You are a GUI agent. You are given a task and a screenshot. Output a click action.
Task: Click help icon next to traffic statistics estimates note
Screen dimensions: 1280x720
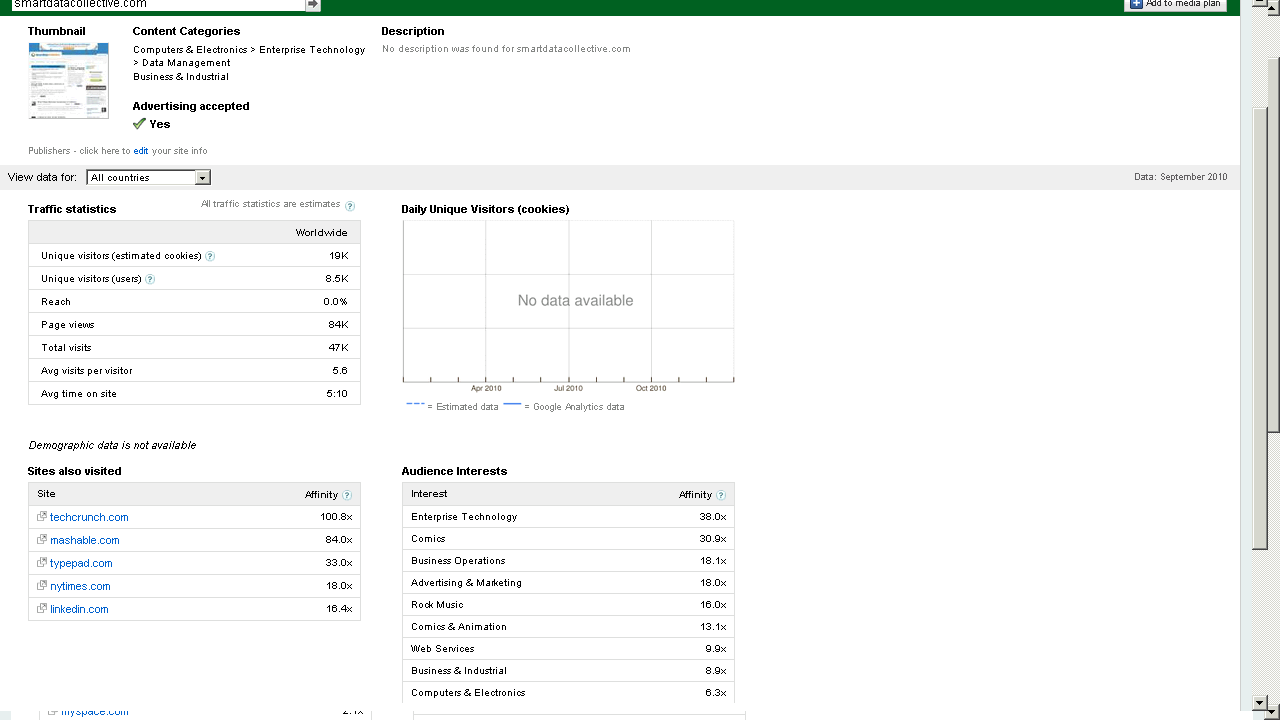[350, 206]
